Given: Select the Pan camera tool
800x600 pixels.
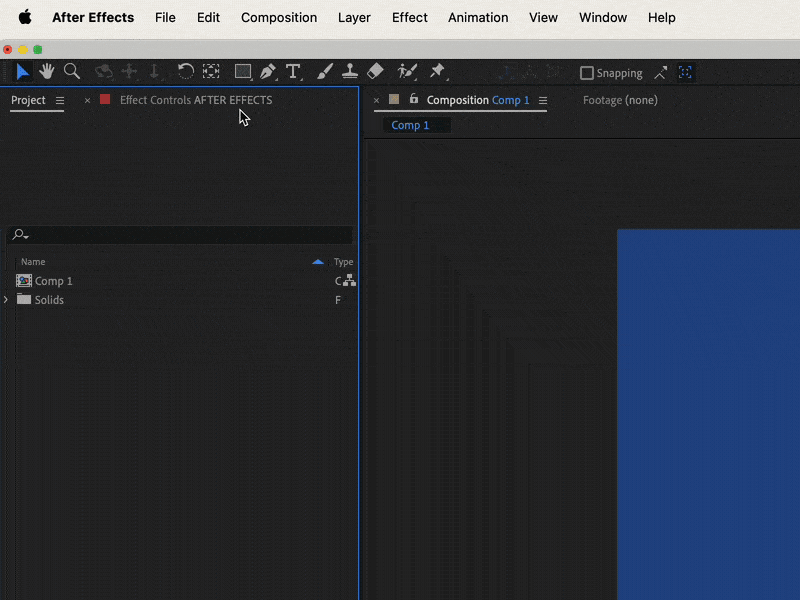Looking at the screenshot, I should click(129, 72).
